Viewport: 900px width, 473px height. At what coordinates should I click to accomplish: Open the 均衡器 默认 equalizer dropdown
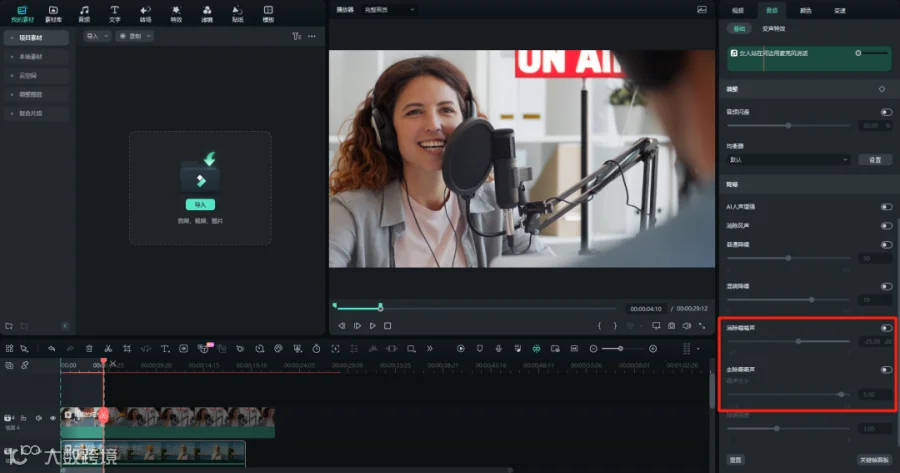tap(788, 160)
